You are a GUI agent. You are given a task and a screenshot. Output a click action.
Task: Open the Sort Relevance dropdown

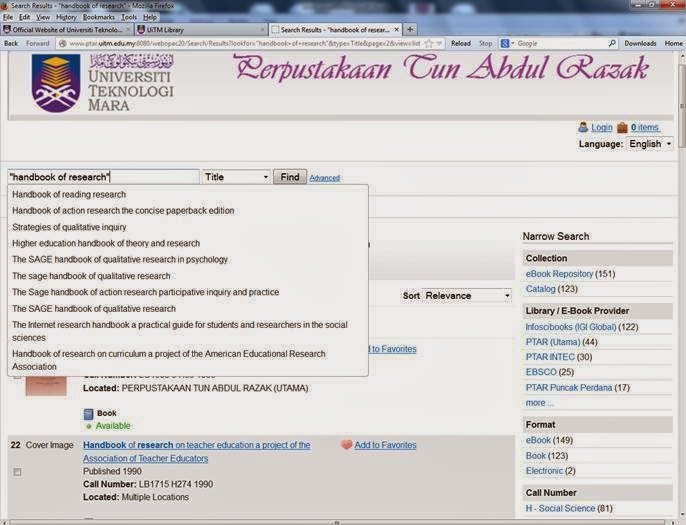[x=467, y=296]
